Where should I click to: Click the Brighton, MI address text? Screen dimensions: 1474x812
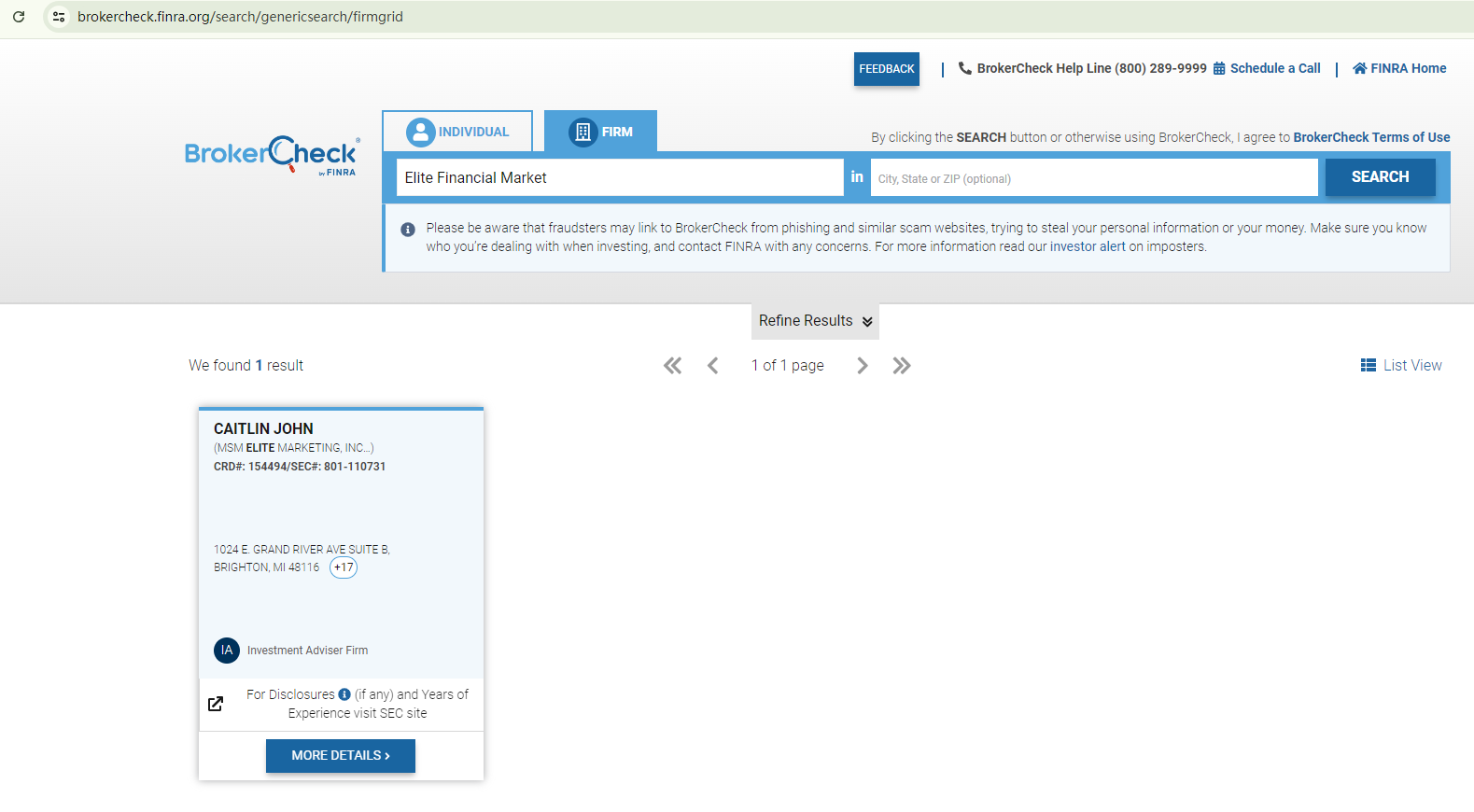click(302, 558)
